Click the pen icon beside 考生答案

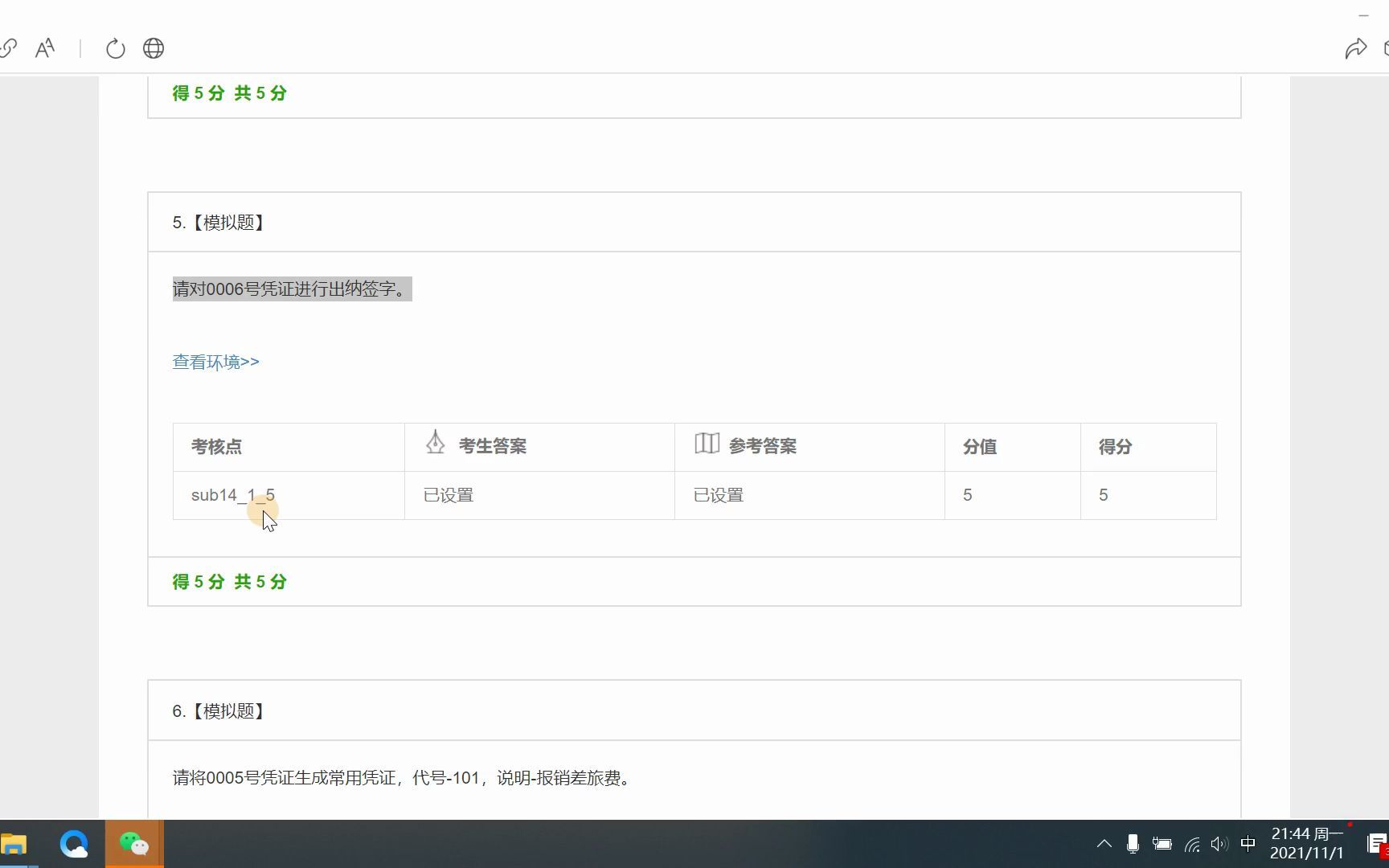pyautogui.click(x=436, y=442)
